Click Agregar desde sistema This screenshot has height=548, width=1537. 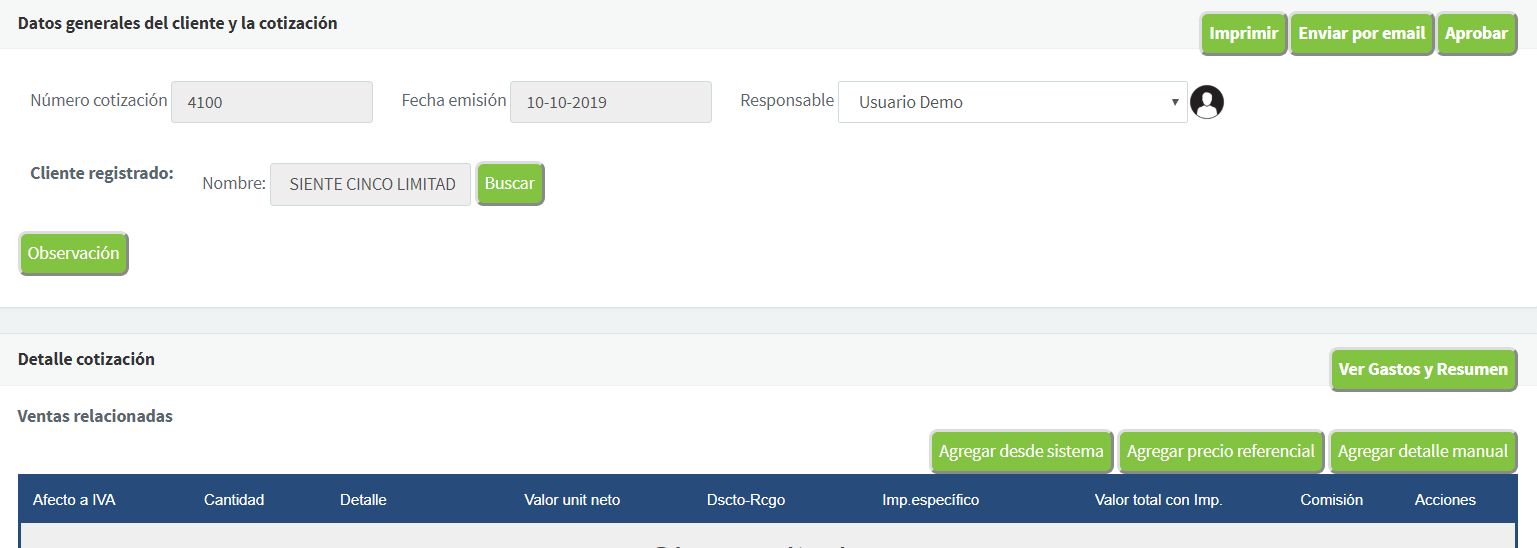(x=1021, y=452)
